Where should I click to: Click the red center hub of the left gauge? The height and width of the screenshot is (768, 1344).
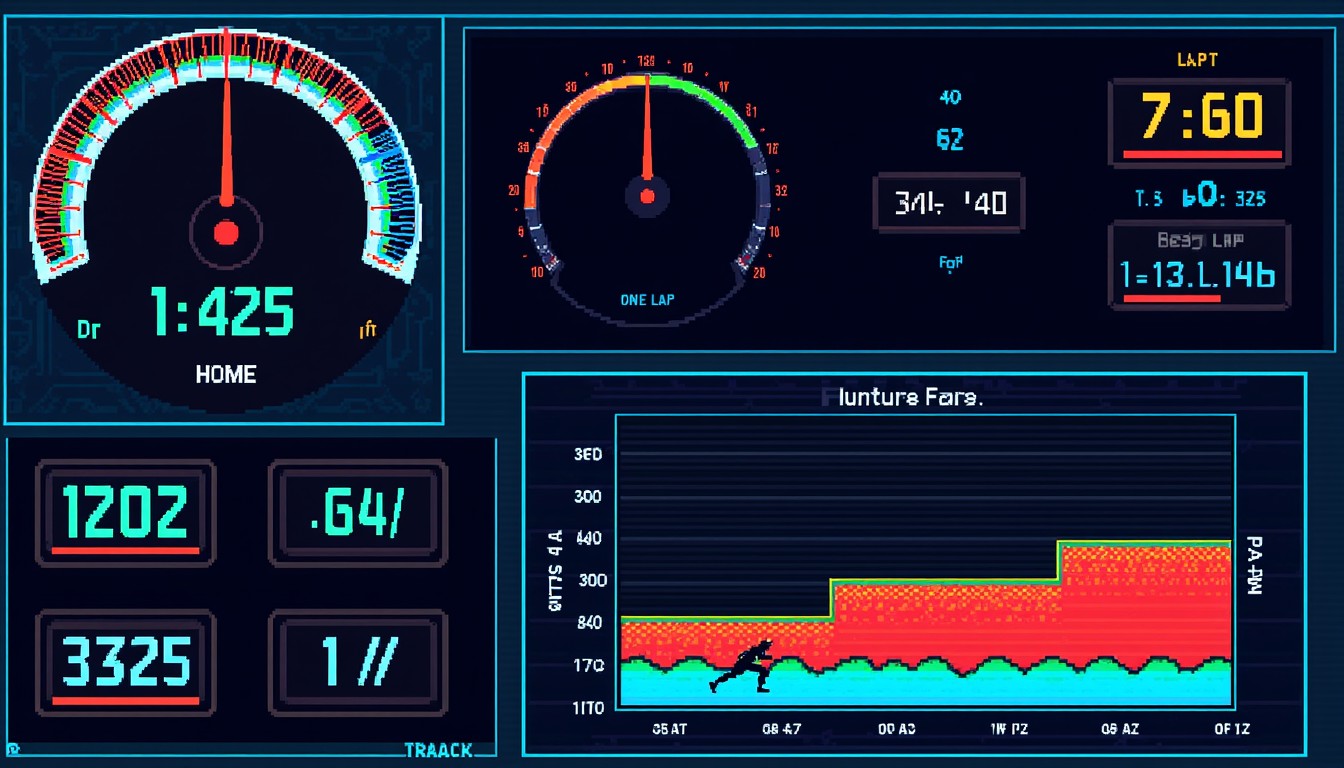click(x=226, y=233)
